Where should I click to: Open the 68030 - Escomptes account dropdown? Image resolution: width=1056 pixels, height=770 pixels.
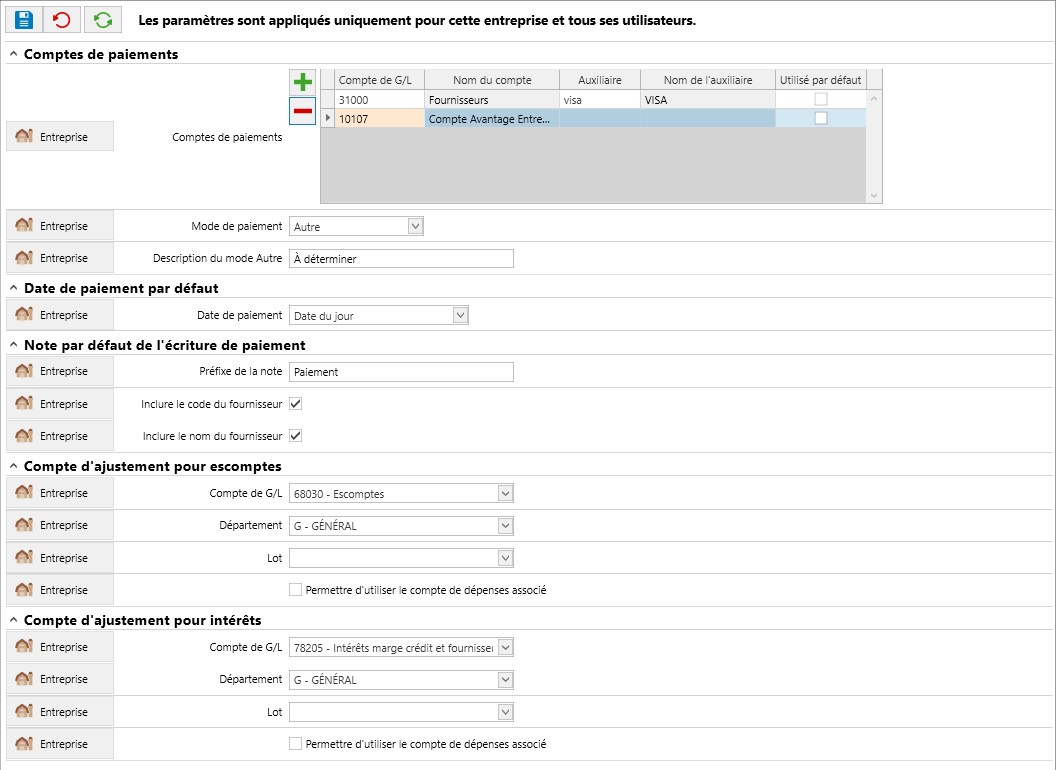(x=505, y=493)
